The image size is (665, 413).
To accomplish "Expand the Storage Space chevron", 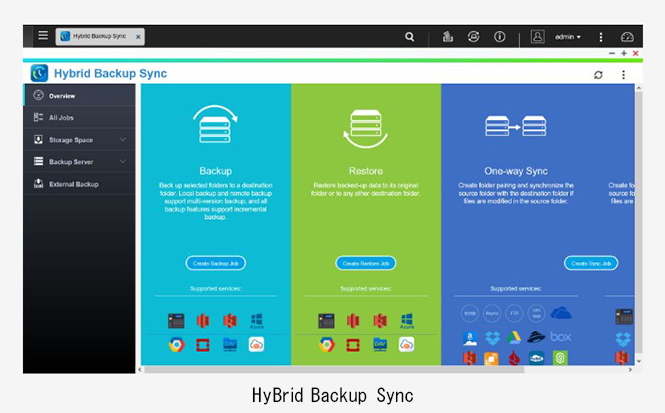I will point(123,139).
